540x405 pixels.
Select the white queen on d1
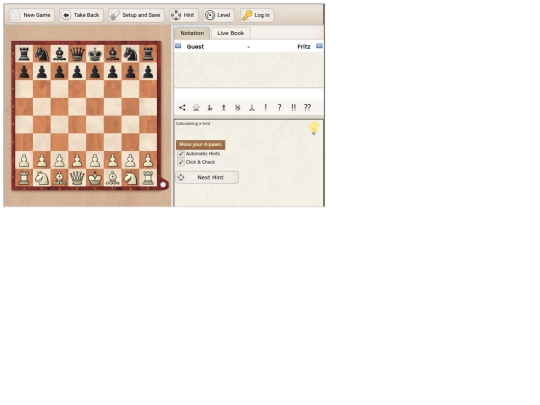[77, 178]
